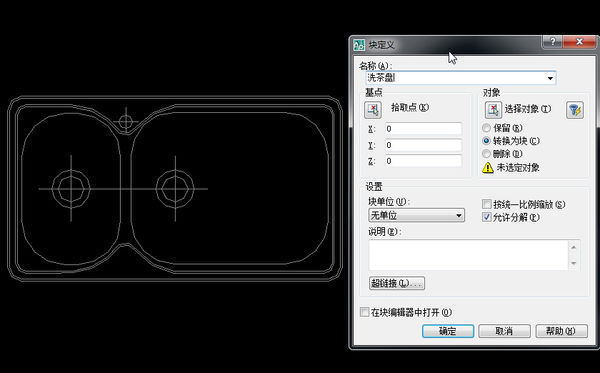Click the Block Definition dialog title icon
Image resolution: width=600 pixels, height=373 pixels.
(x=359, y=45)
